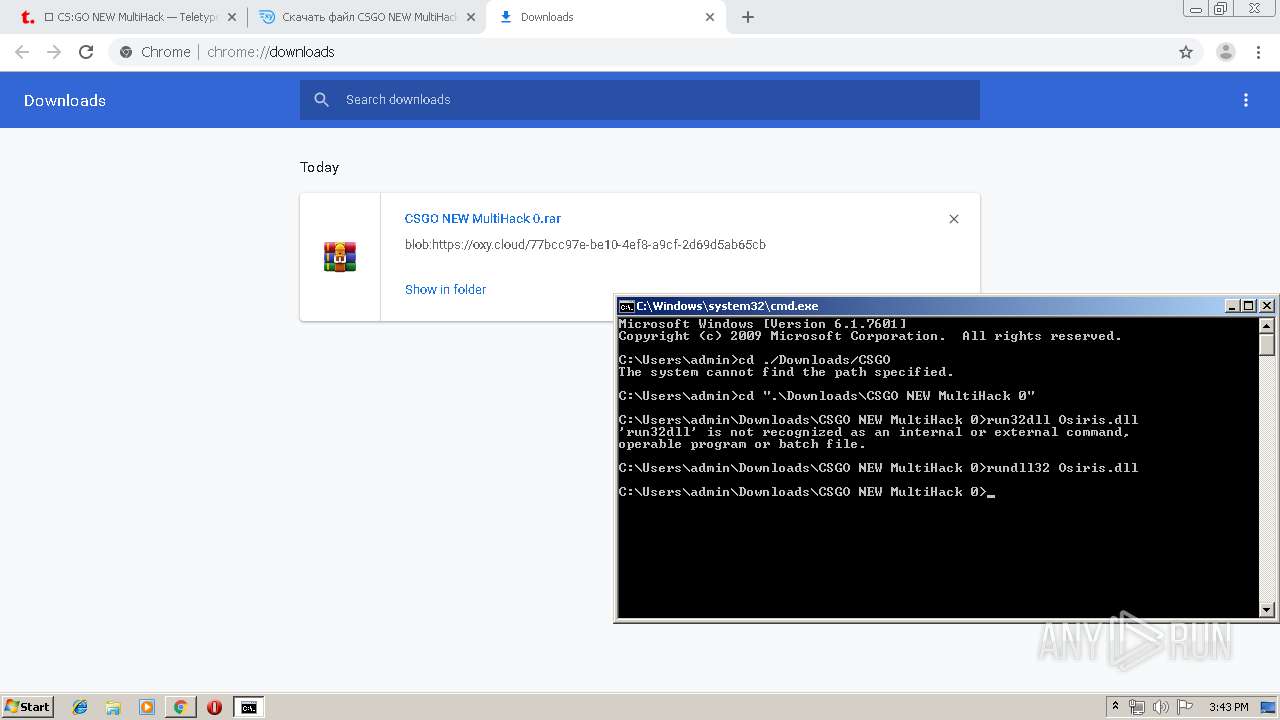
Task: Close the CS:GO NEW MultiHack Teletype tab
Action: click(x=231, y=17)
